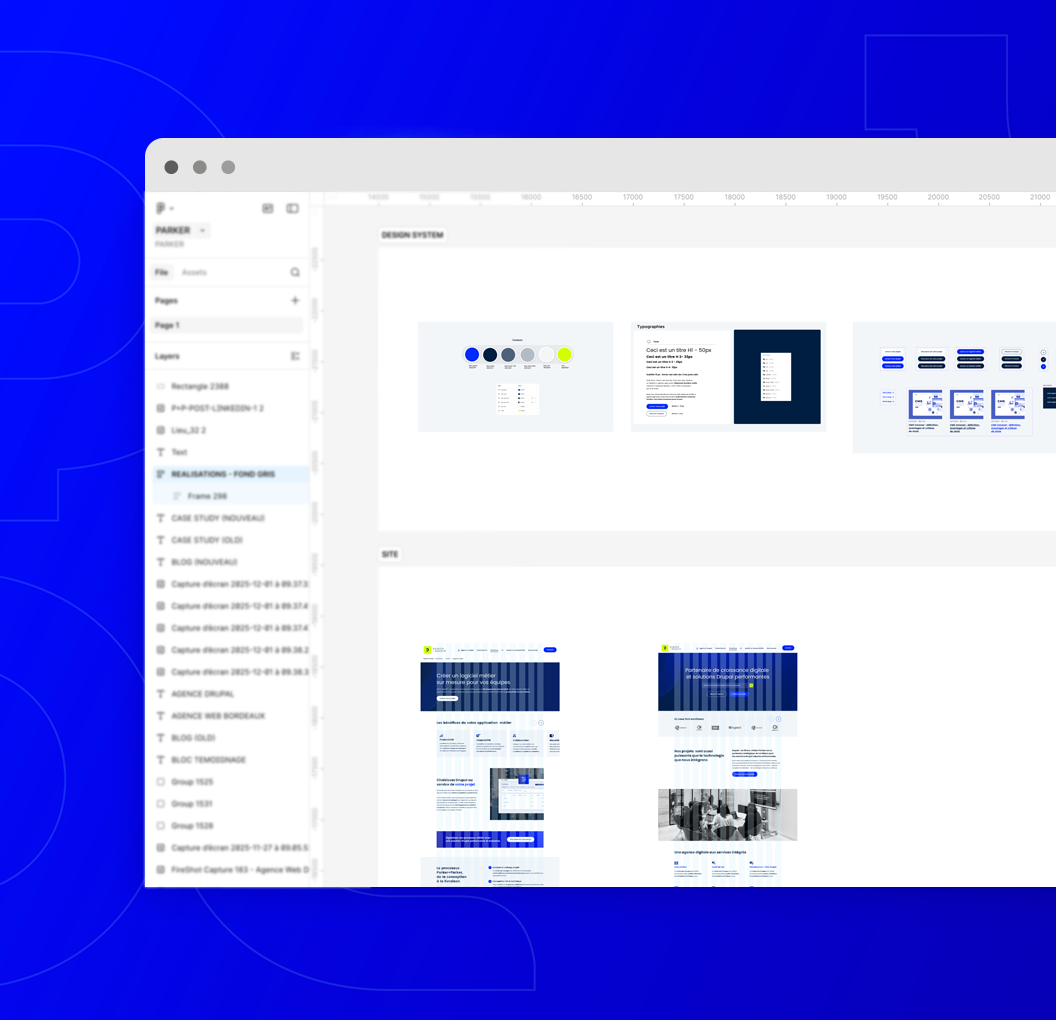Pick the lime yellow color swatch

564,354
